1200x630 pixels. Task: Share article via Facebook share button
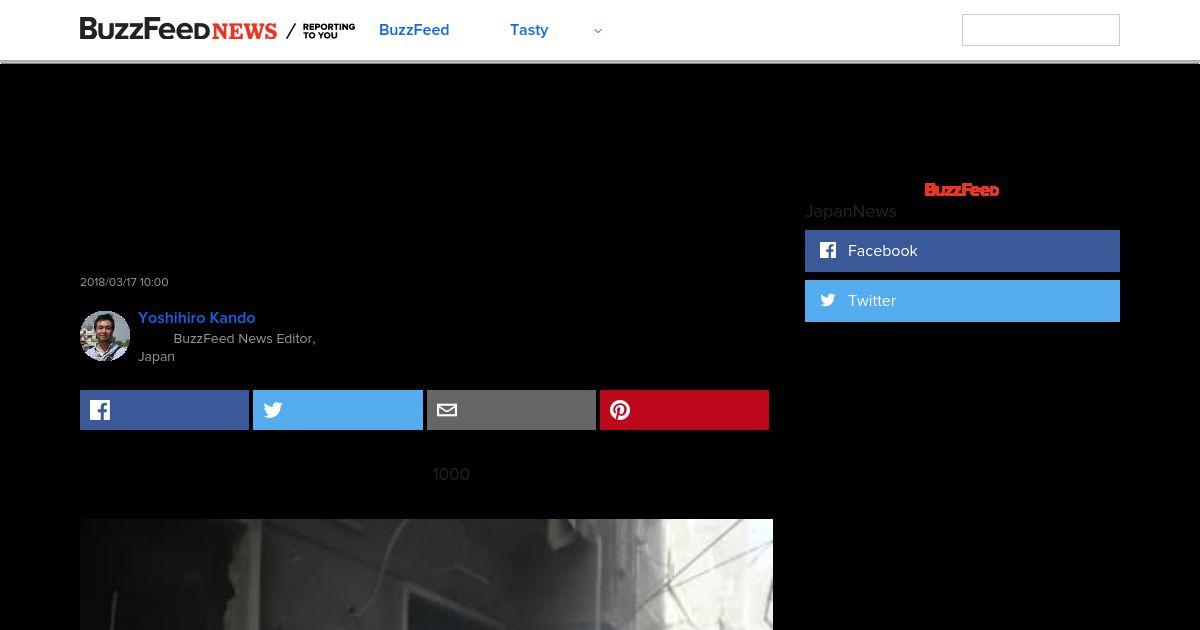(164, 410)
